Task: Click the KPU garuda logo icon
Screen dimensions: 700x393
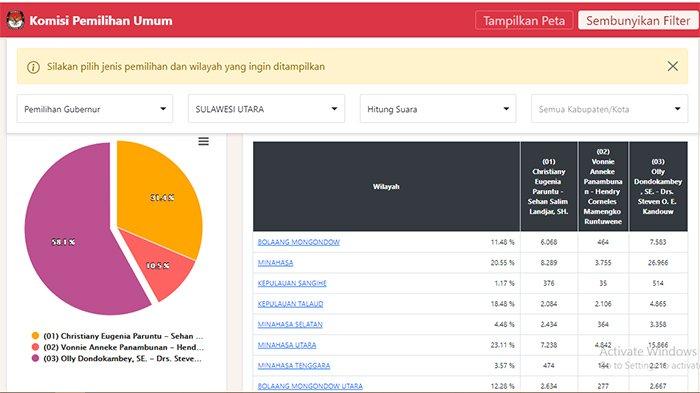Action: coord(15,20)
